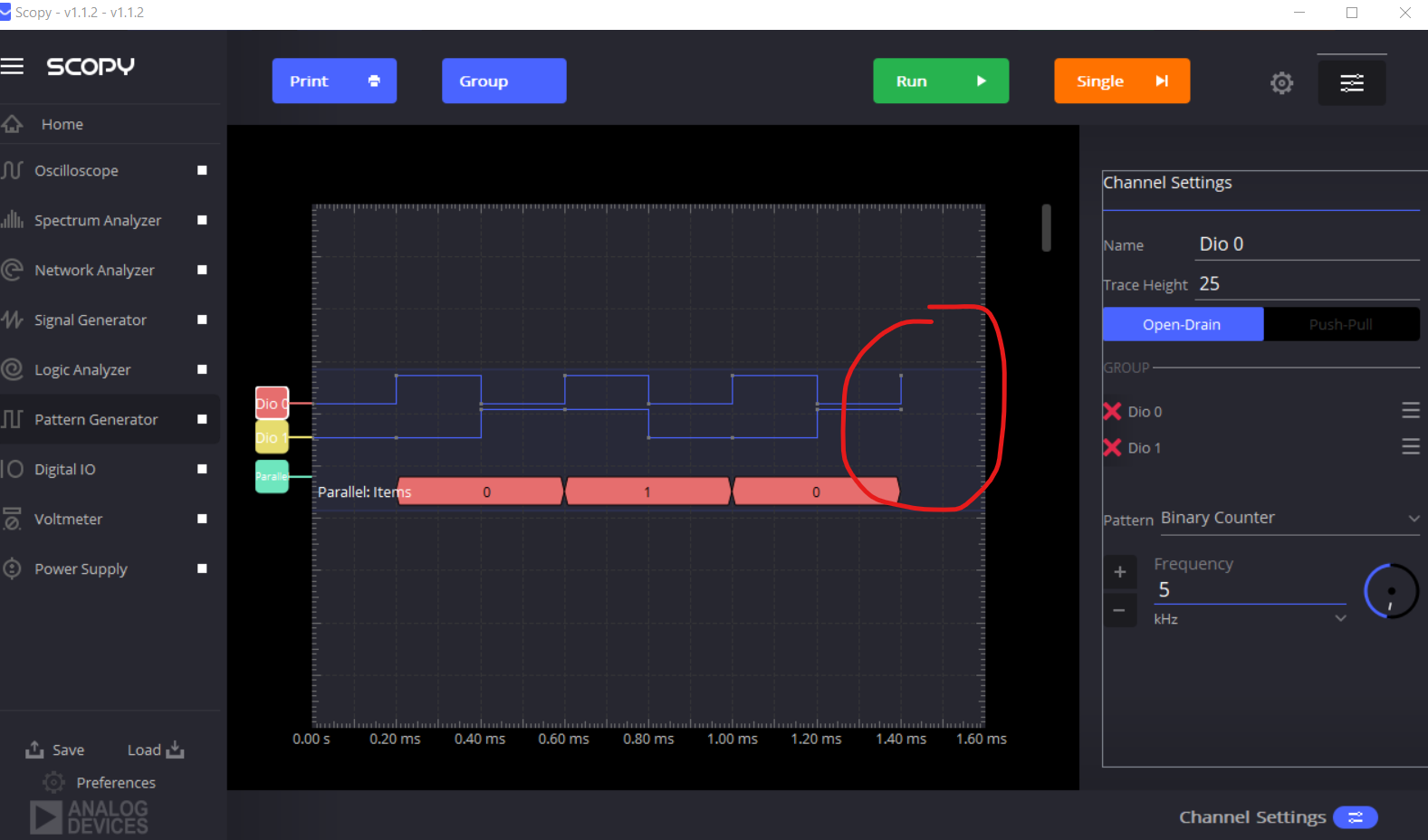Start the generator with the green Run button
Image resolution: width=1428 pixels, height=840 pixels.
(941, 81)
